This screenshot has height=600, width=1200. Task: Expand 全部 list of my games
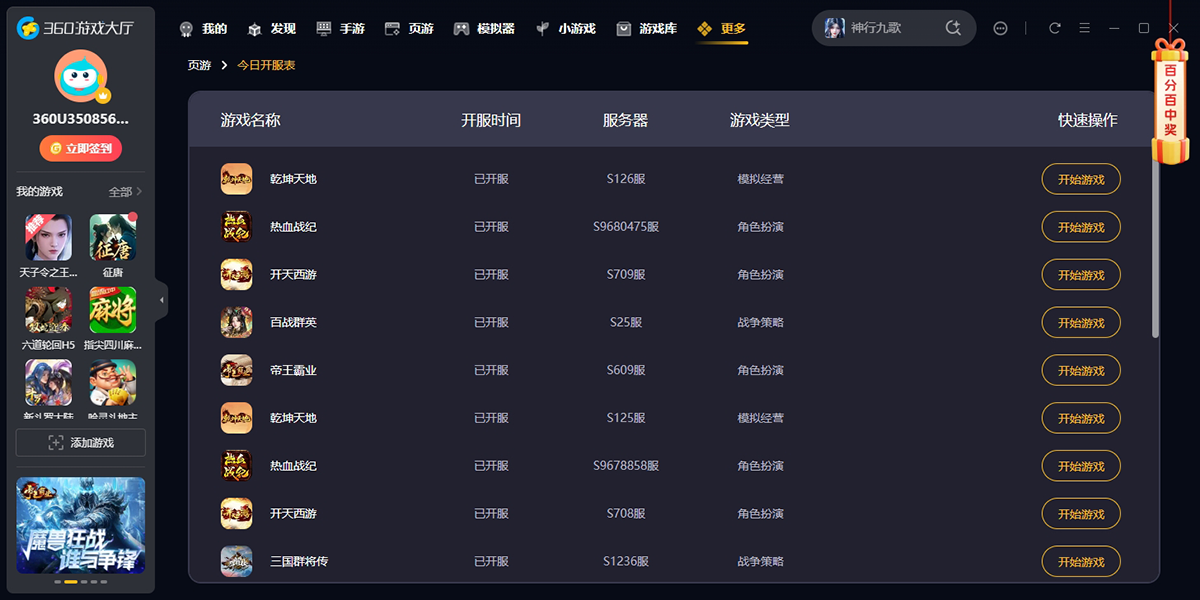[x=125, y=192]
